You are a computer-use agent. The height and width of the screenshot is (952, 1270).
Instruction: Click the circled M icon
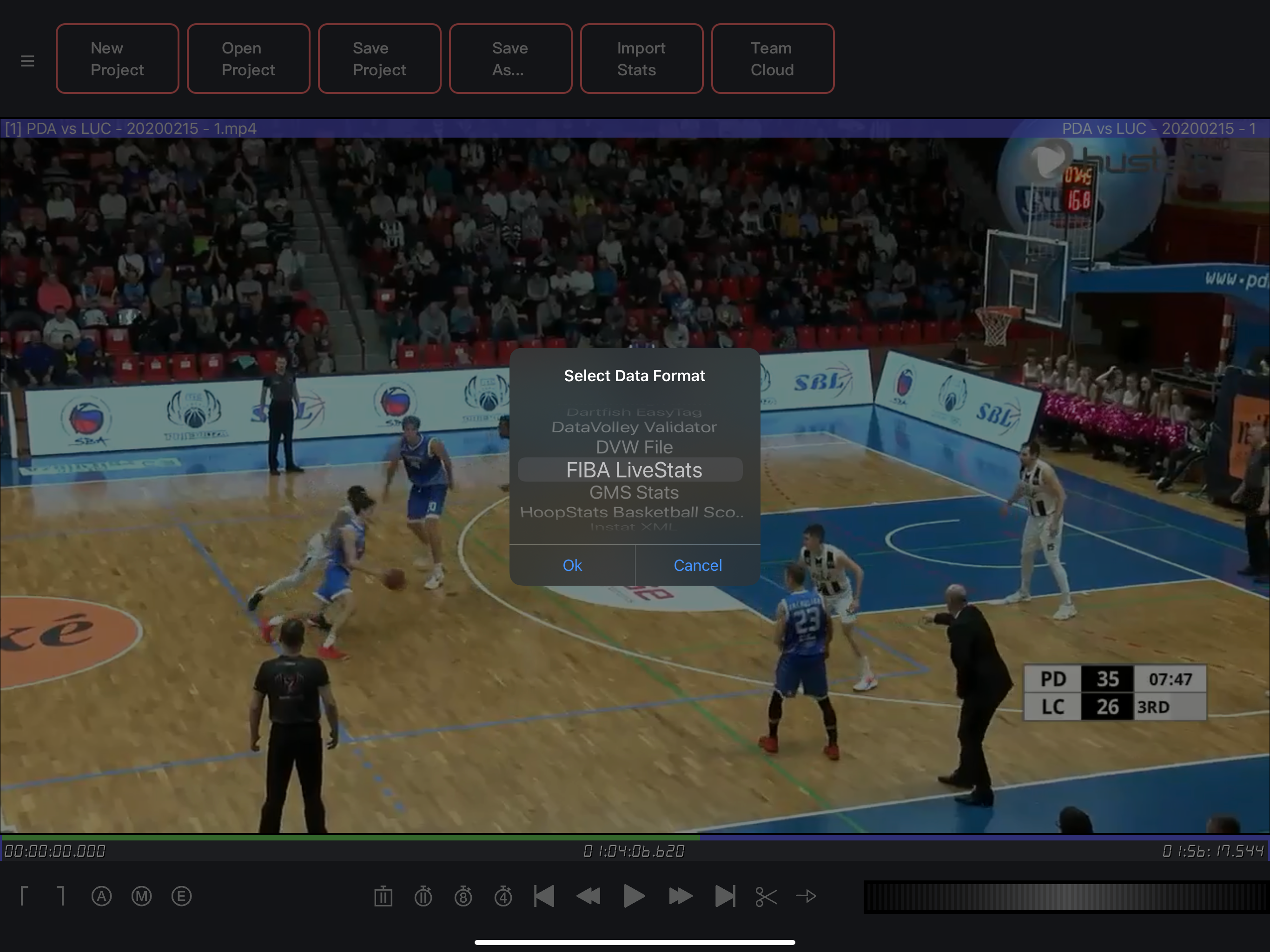(141, 896)
